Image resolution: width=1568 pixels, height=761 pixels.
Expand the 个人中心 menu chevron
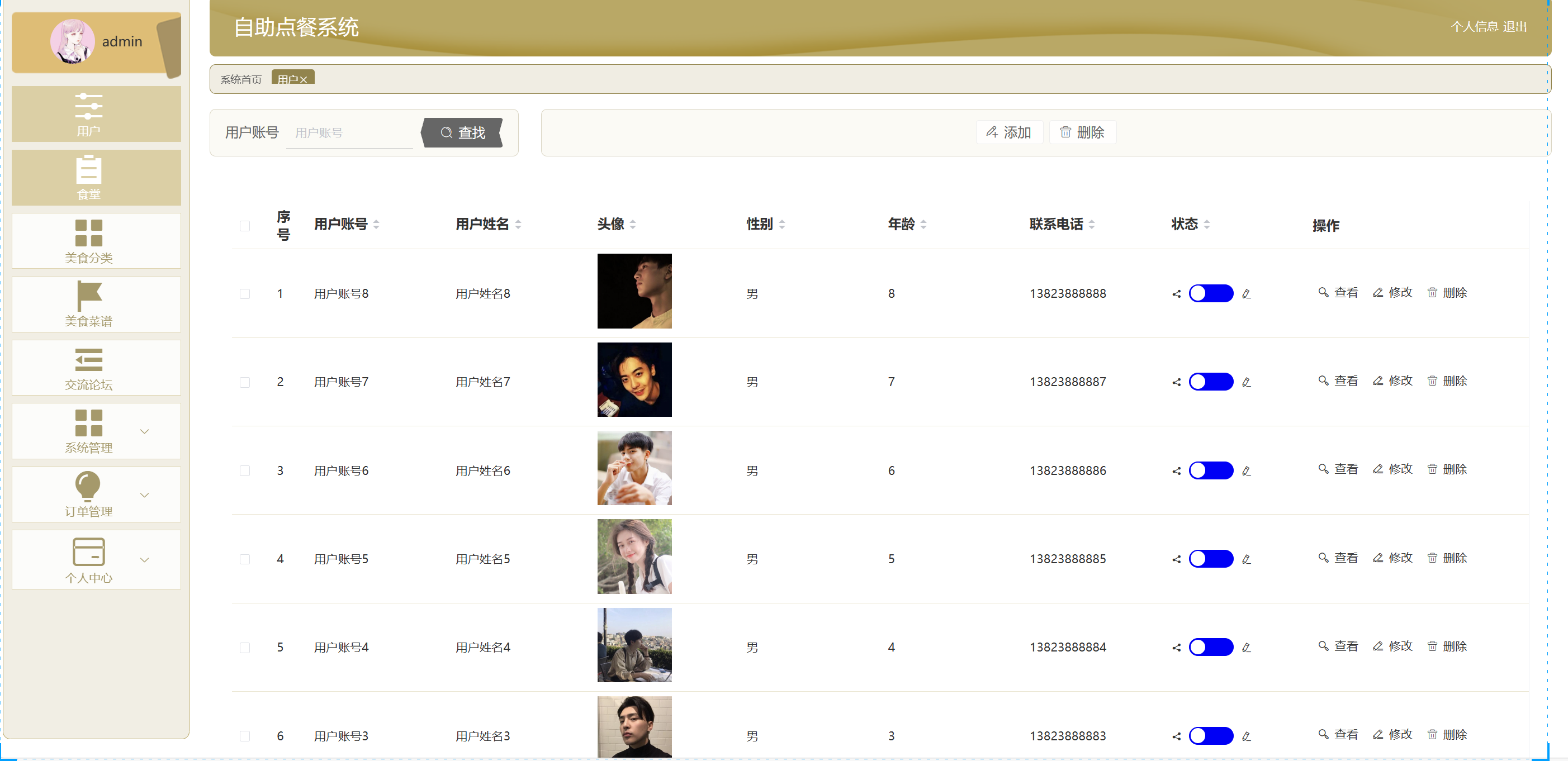tap(144, 560)
